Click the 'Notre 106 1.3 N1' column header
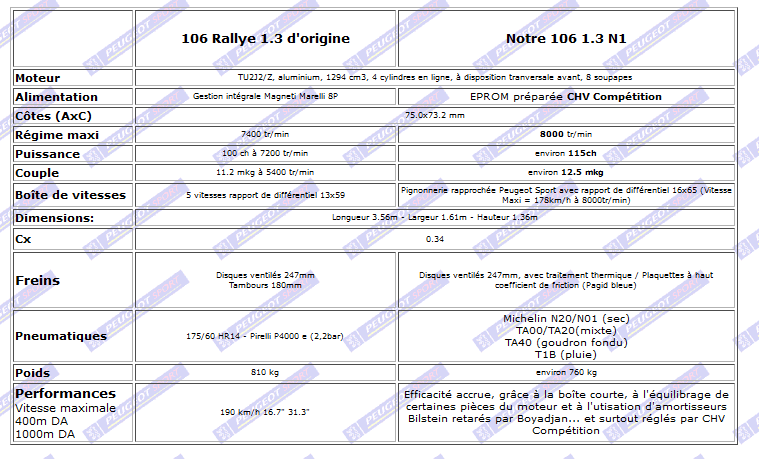Image resolution: width=759 pixels, height=459 pixels. coord(566,38)
